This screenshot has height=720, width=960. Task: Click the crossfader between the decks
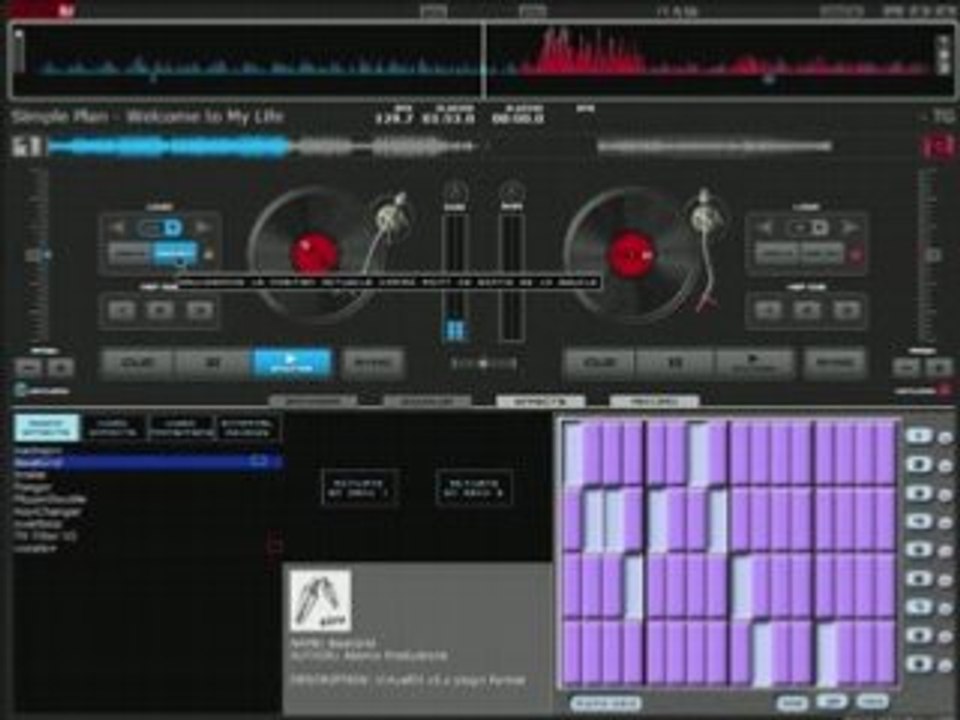[x=483, y=364]
